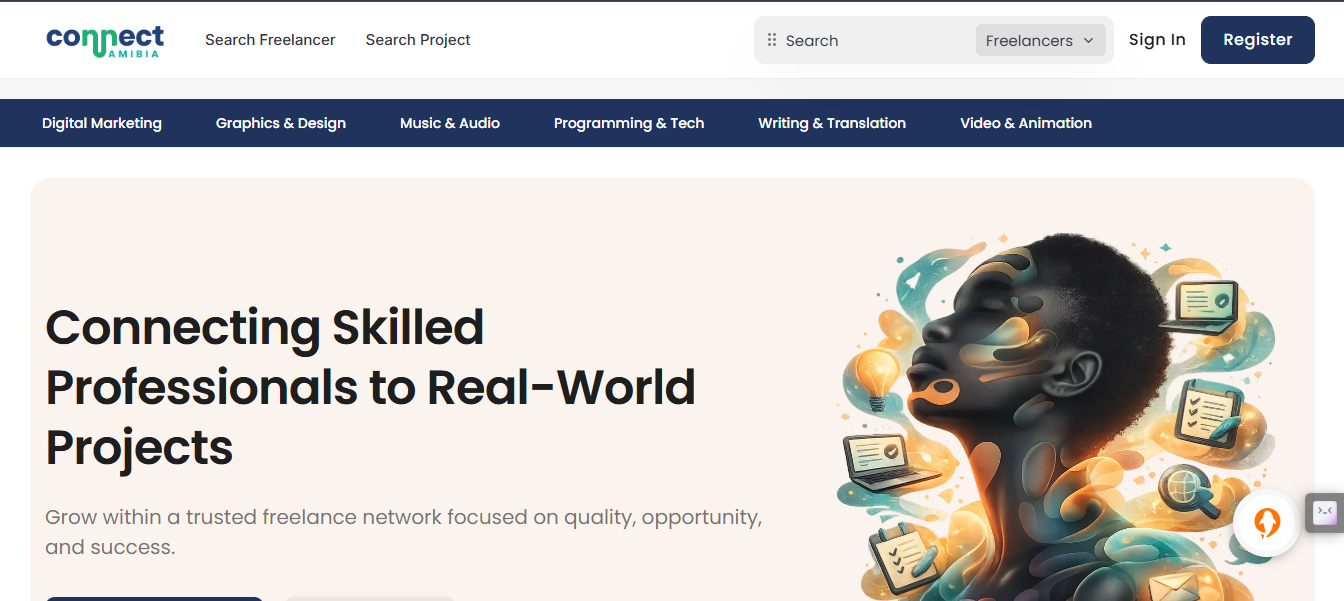The height and width of the screenshot is (601, 1344).
Task: Click the Sign In link
Action: (x=1157, y=40)
